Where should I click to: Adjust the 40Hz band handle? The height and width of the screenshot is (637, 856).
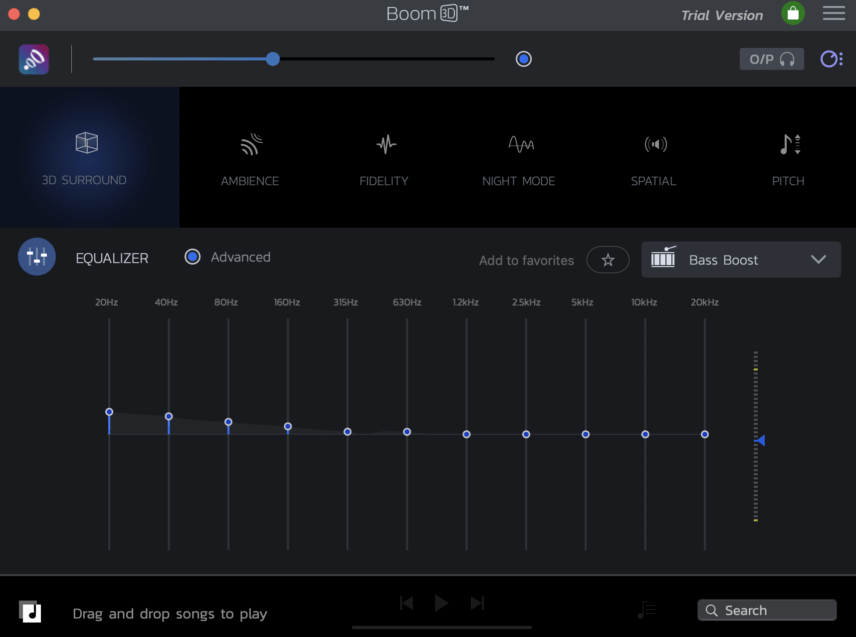169,416
